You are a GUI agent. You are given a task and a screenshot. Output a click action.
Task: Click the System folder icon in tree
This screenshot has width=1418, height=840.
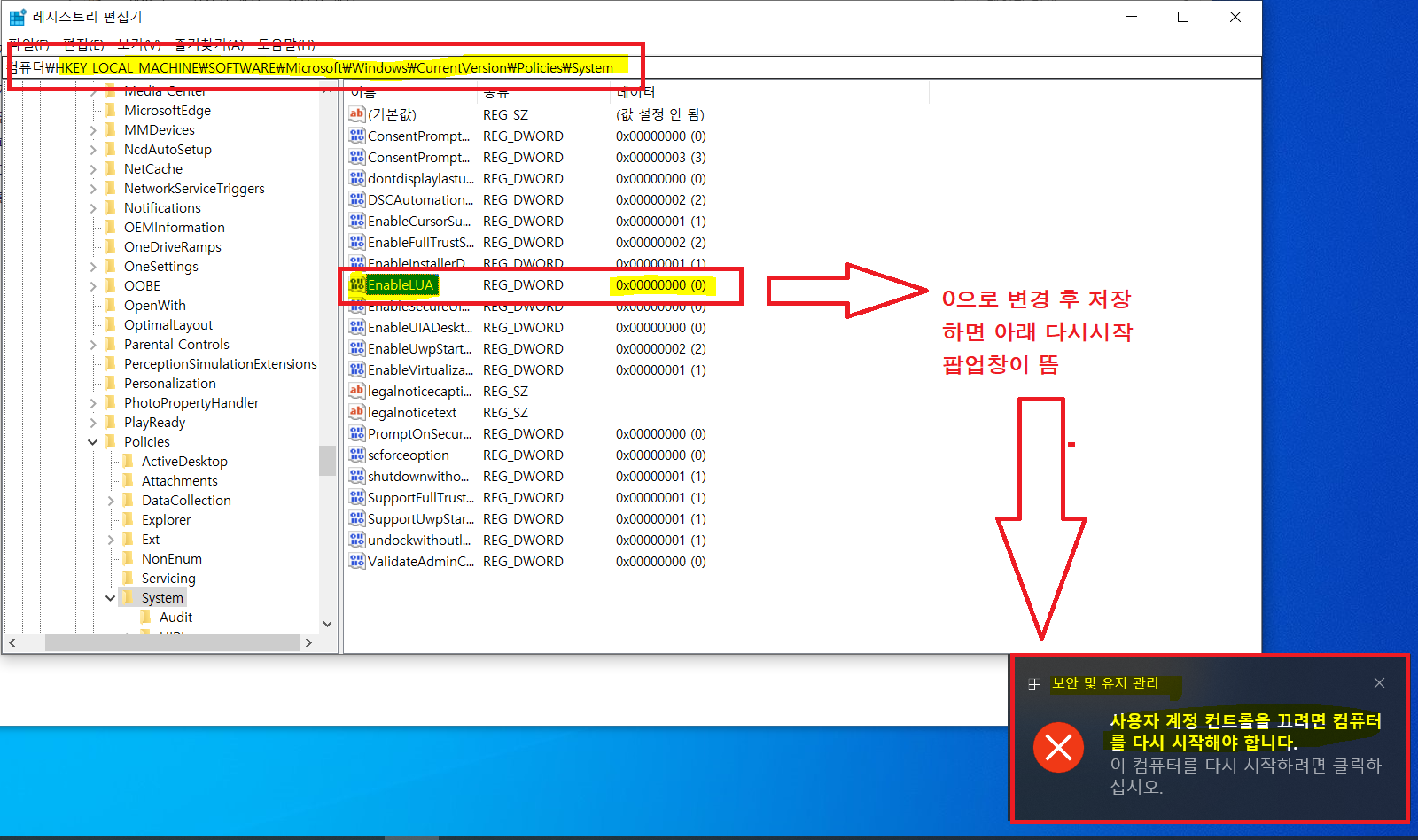pyautogui.click(x=129, y=597)
